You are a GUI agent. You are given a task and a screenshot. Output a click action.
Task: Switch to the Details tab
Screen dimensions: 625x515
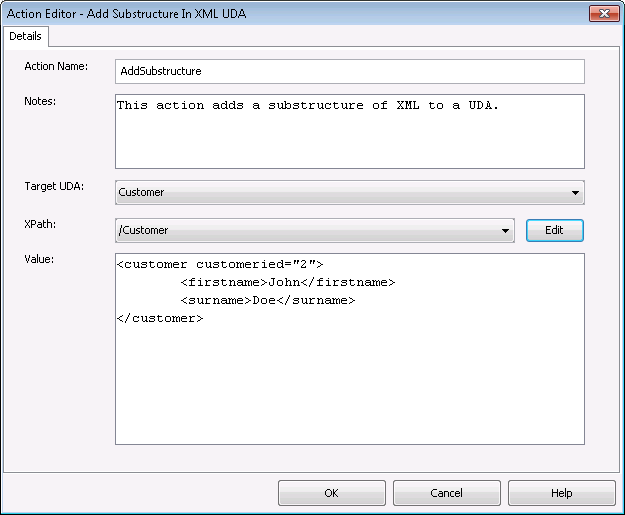26,36
